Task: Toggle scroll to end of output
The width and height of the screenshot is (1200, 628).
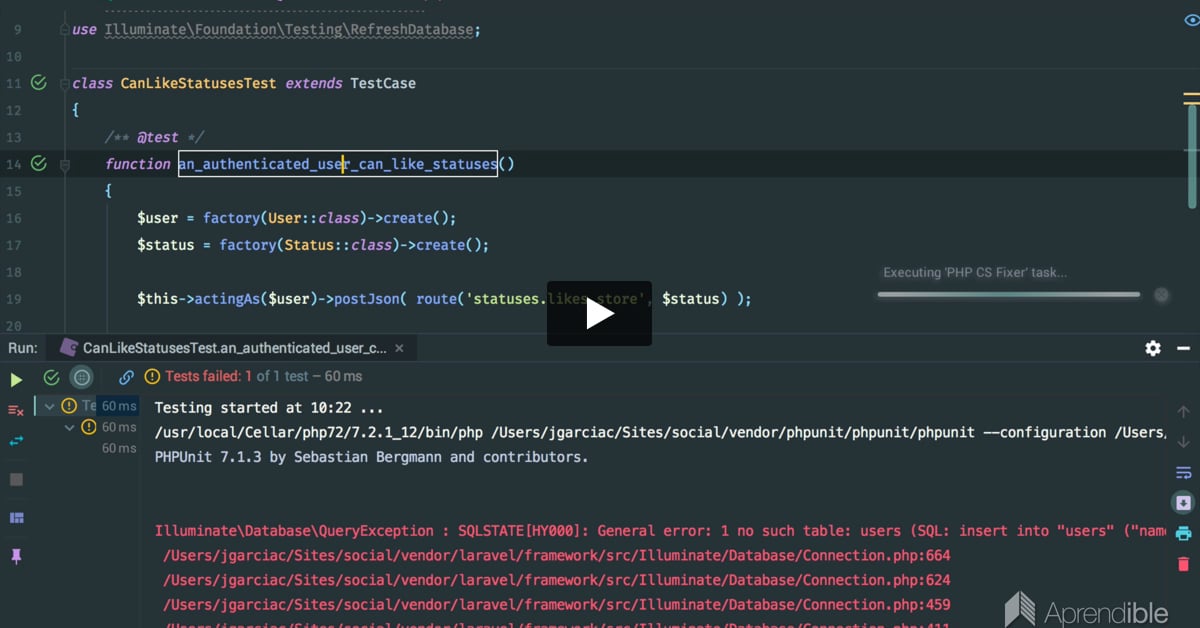Action: (x=1183, y=502)
